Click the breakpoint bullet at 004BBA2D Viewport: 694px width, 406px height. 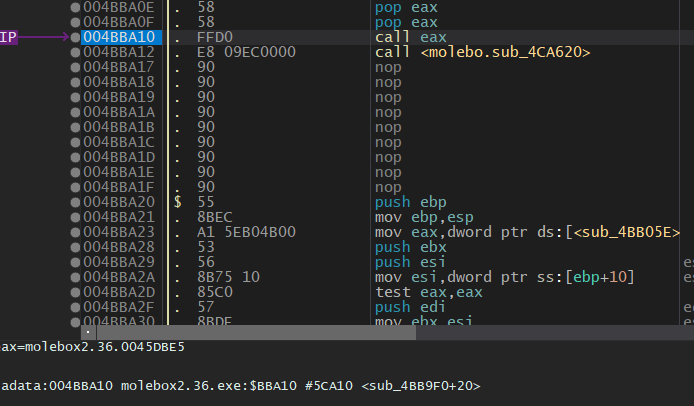tap(75, 292)
